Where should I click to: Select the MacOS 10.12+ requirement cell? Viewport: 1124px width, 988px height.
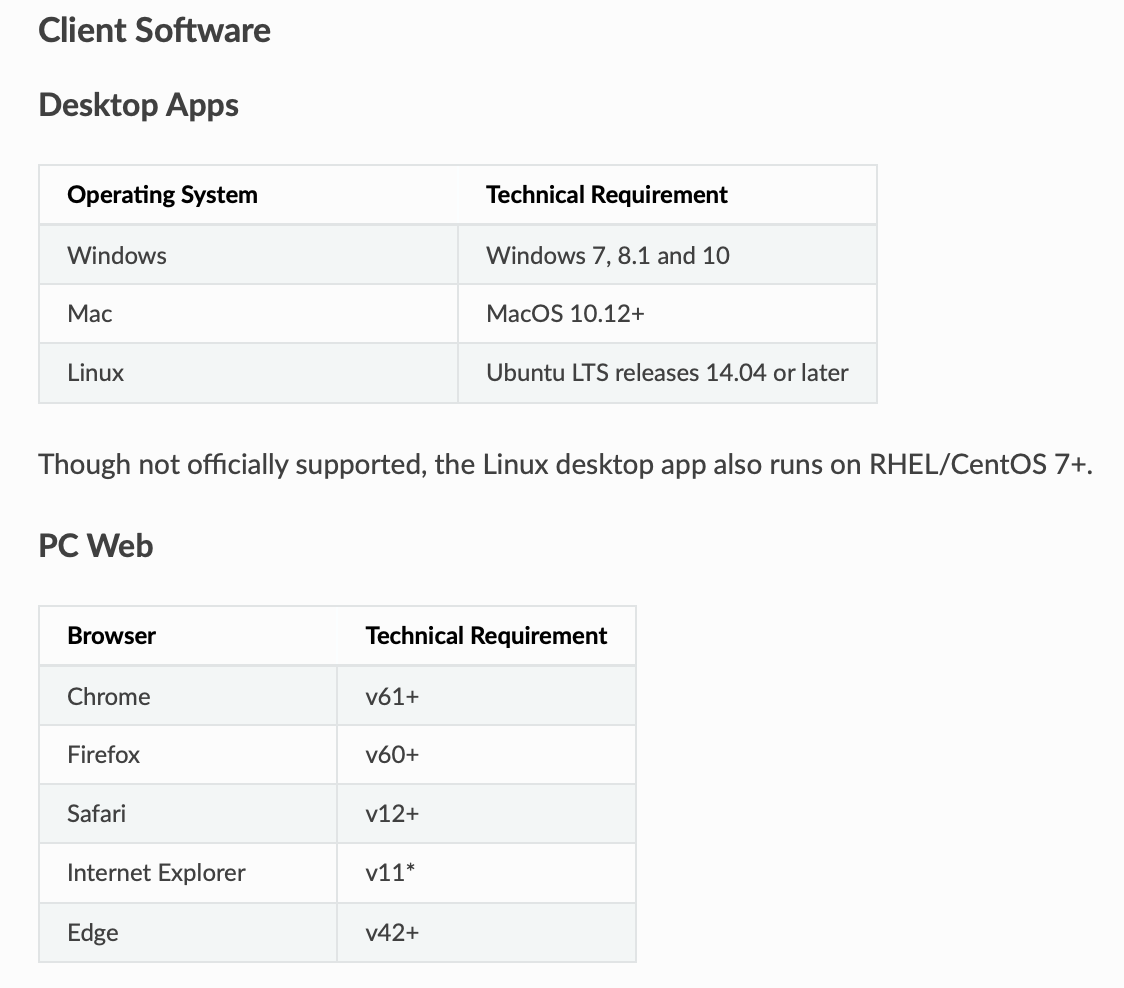point(667,314)
